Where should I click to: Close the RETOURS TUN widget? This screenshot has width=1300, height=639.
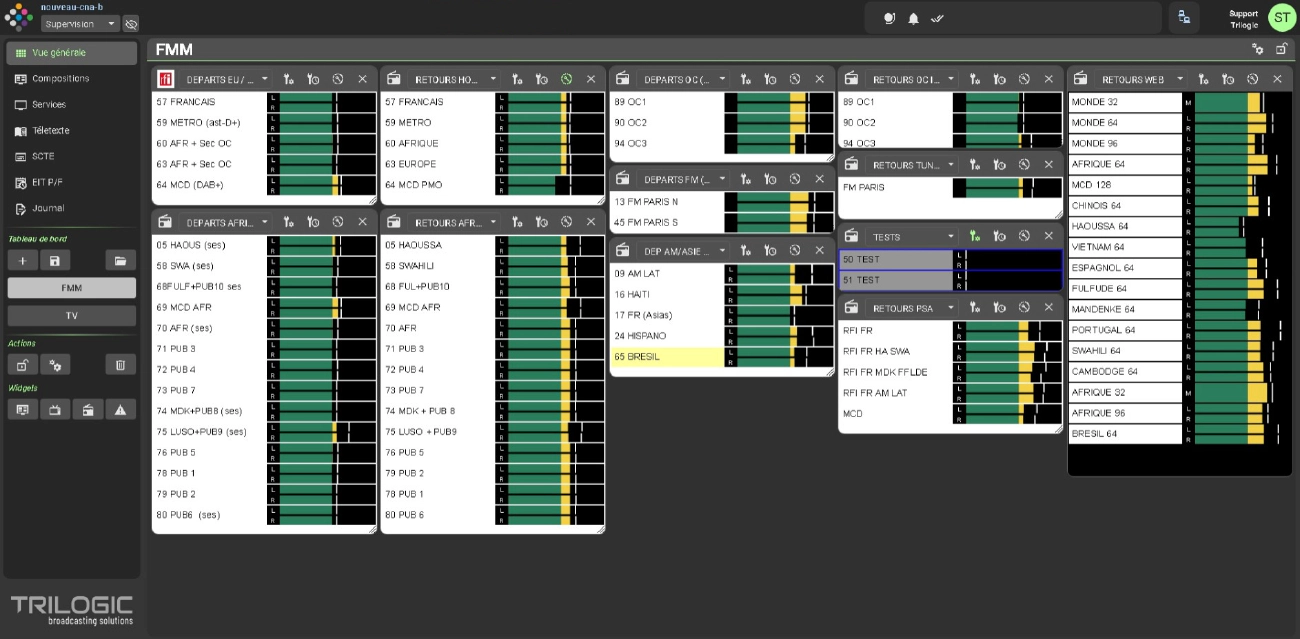click(1048, 165)
